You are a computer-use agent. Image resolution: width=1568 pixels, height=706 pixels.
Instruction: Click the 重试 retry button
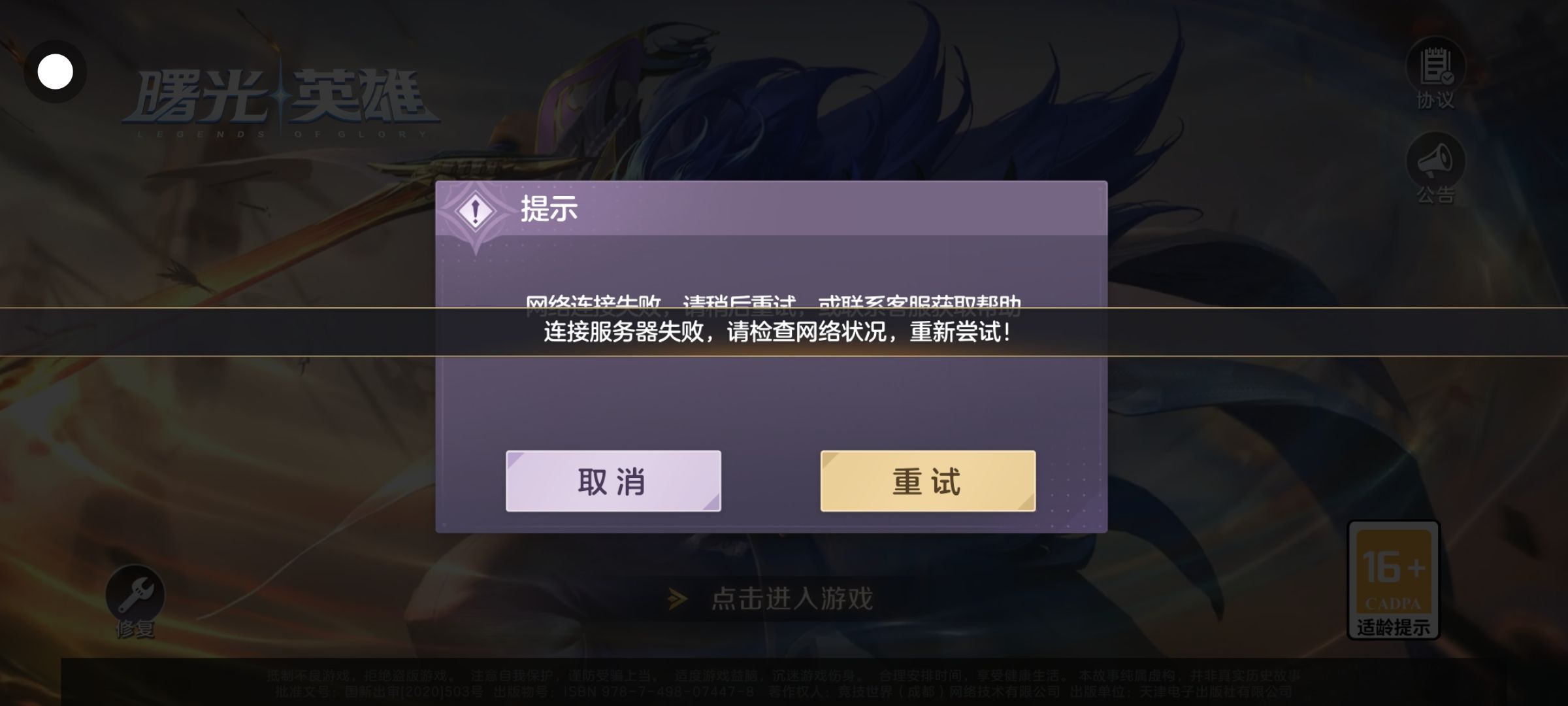point(928,481)
